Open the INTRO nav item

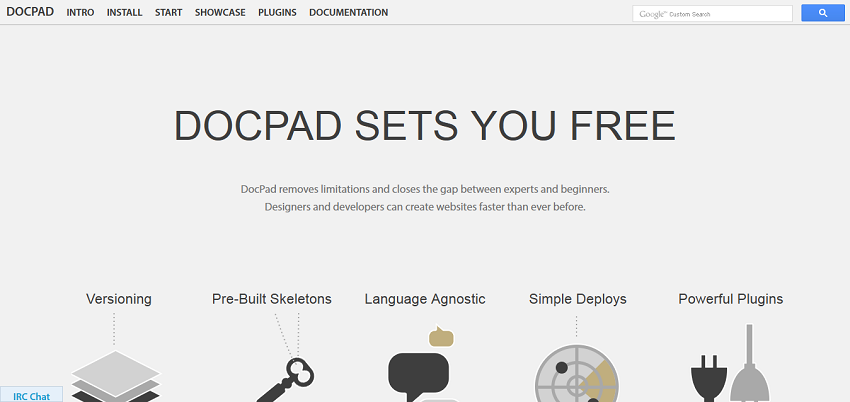[x=80, y=12]
